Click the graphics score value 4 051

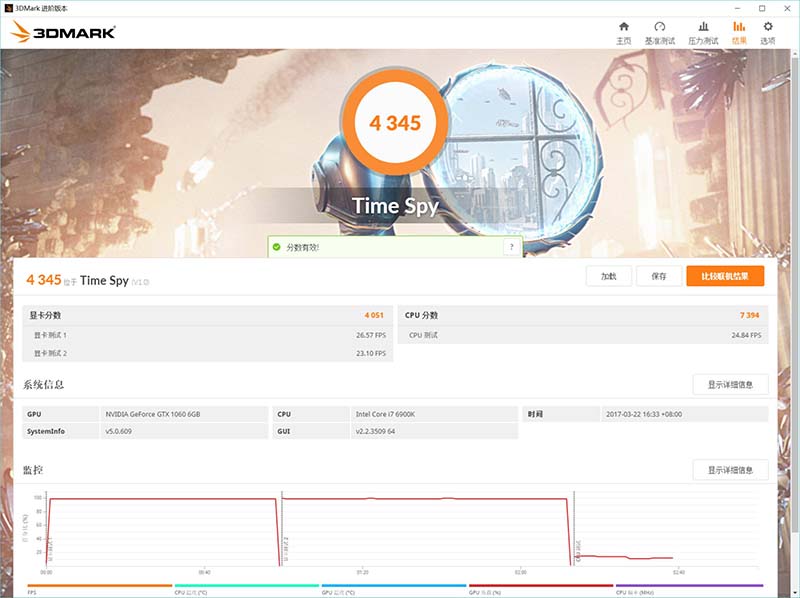pyautogui.click(x=374, y=315)
